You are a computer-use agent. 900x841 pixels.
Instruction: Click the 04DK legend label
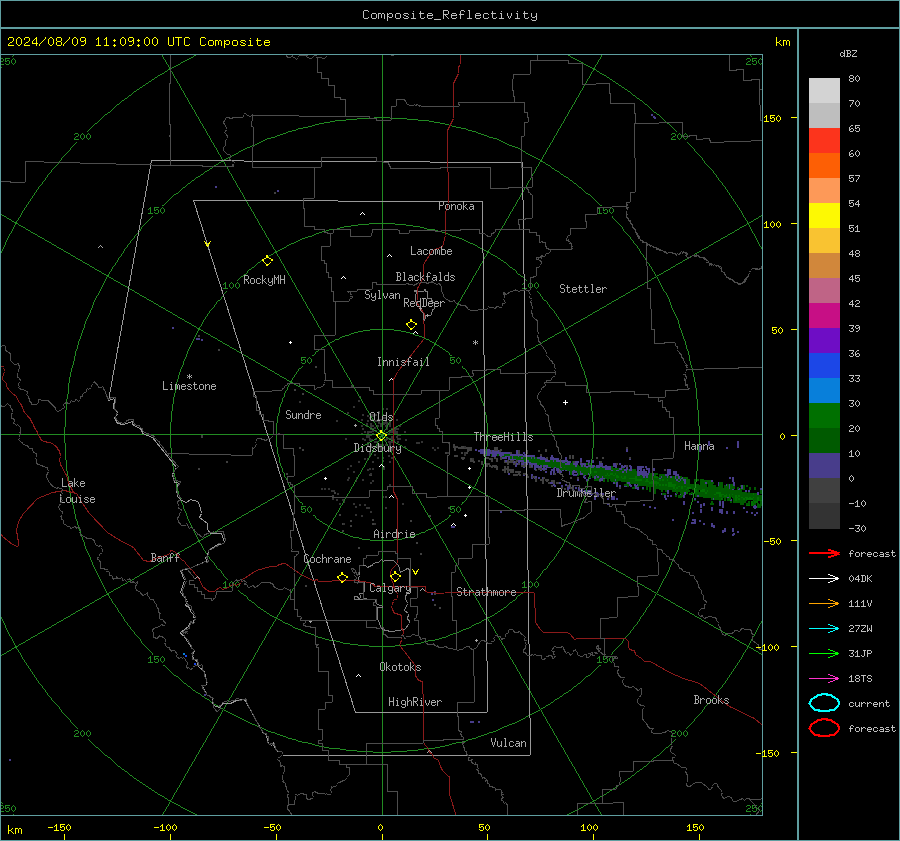pos(860,579)
